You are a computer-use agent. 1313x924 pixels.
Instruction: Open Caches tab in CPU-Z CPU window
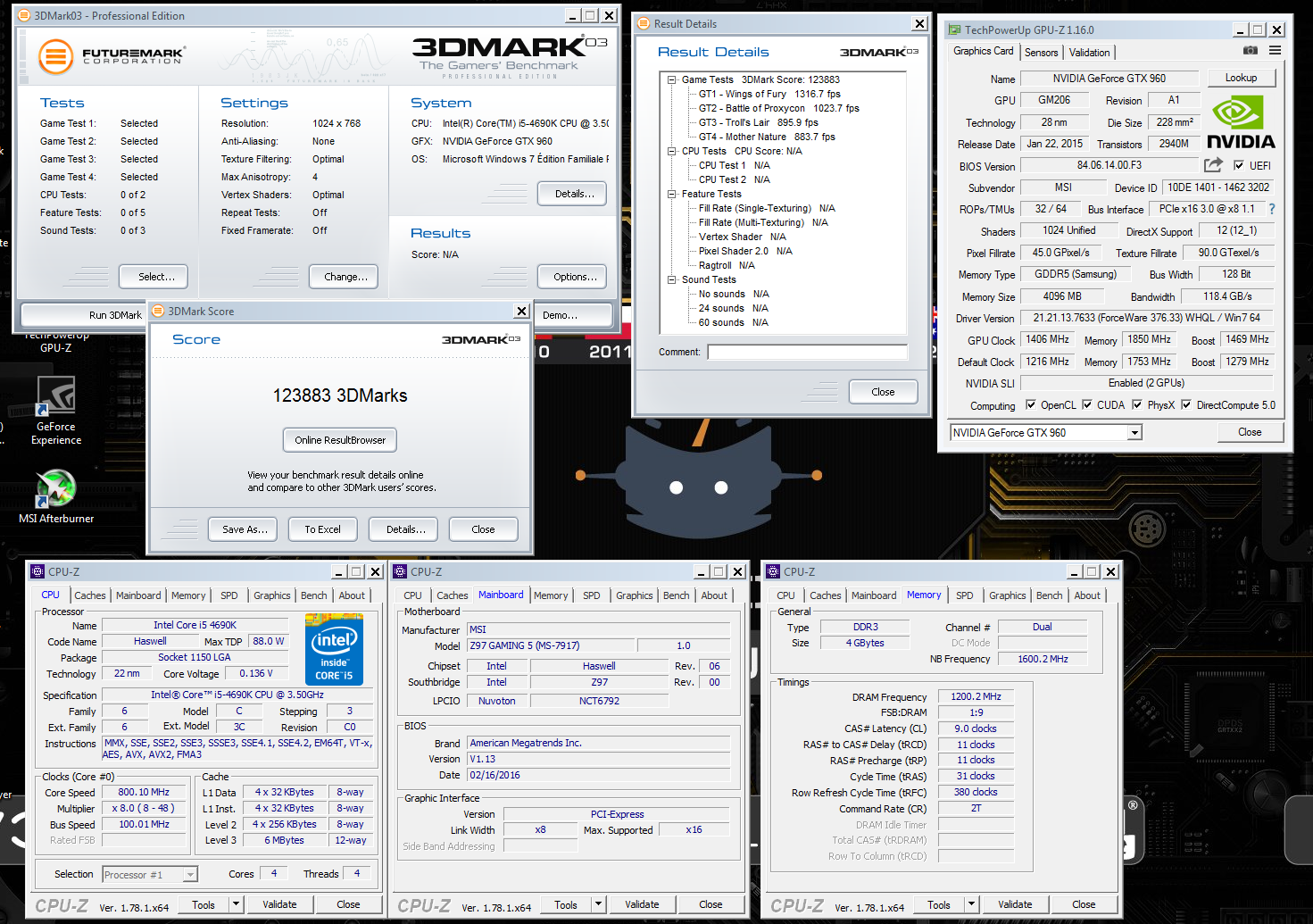coord(90,595)
